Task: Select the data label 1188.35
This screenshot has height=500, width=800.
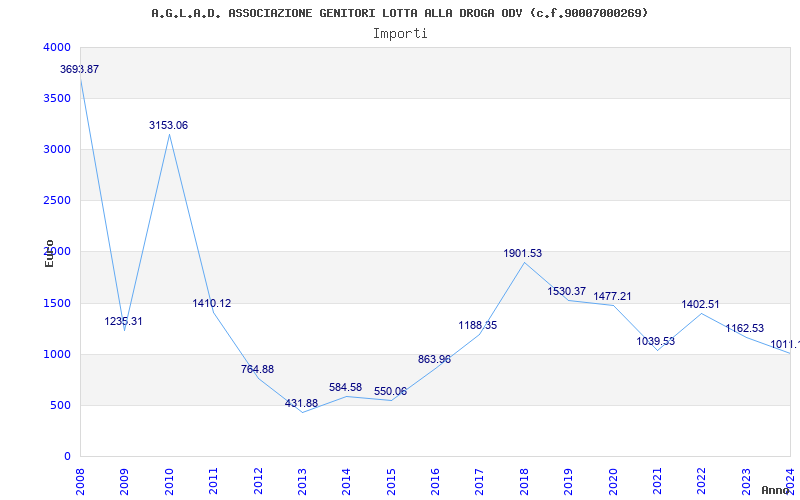Action: click(x=478, y=325)
